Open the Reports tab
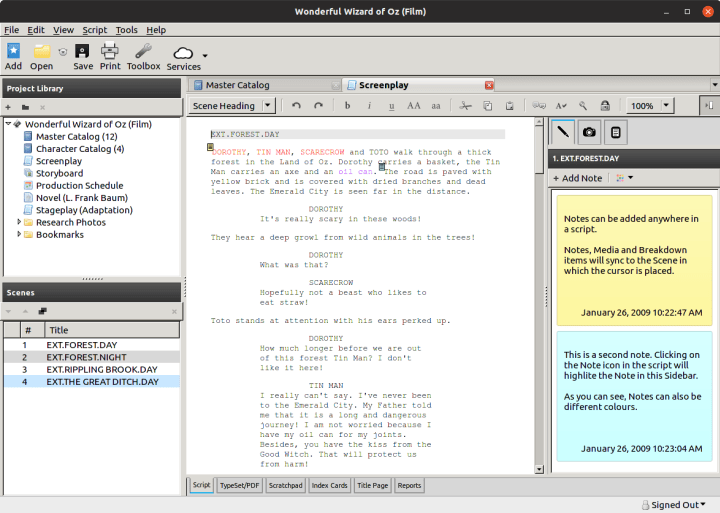Screen dimensions: 720x513 click(409, 485)
